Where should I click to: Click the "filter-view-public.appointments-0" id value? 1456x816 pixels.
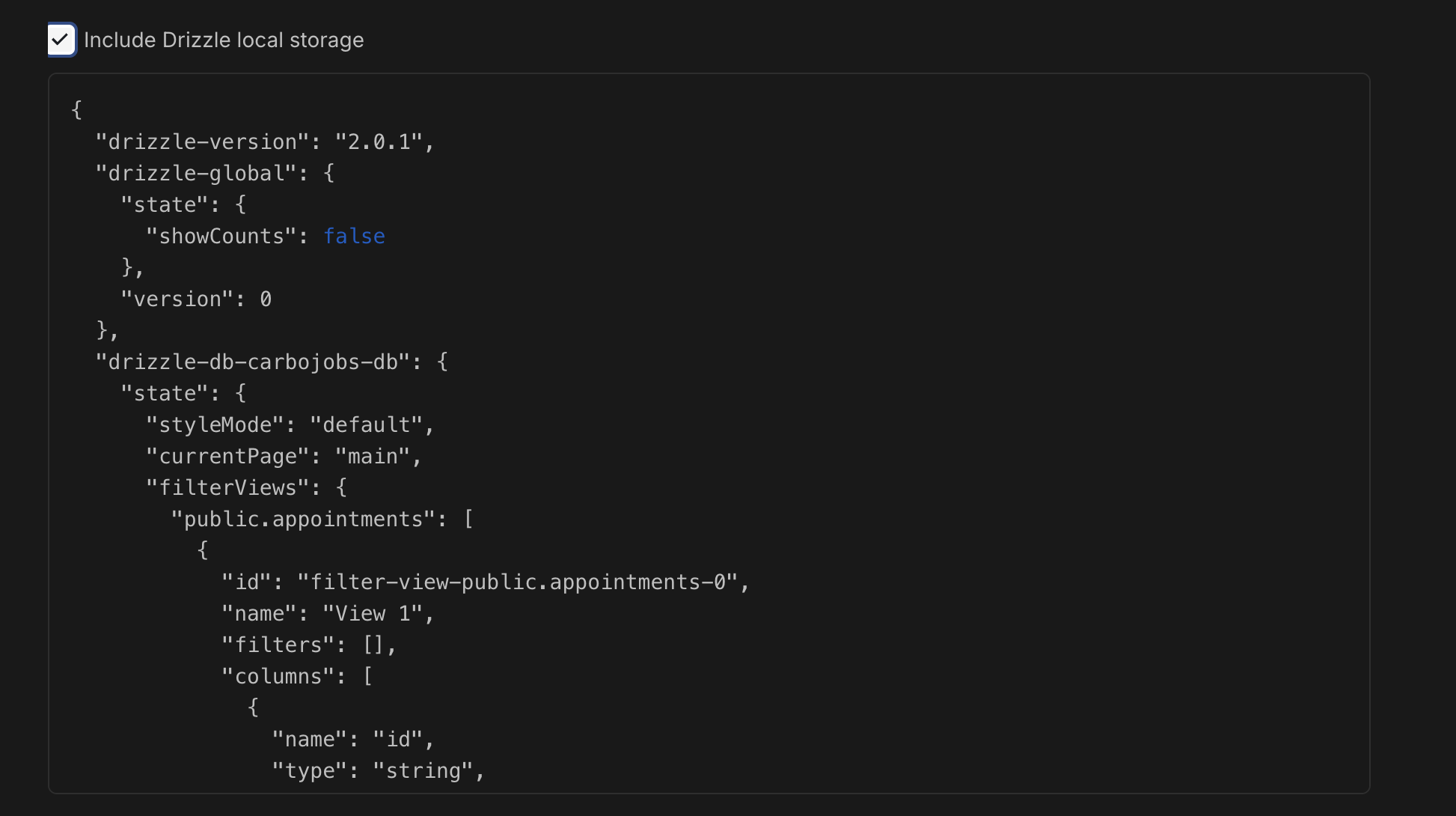click(518, 582)
